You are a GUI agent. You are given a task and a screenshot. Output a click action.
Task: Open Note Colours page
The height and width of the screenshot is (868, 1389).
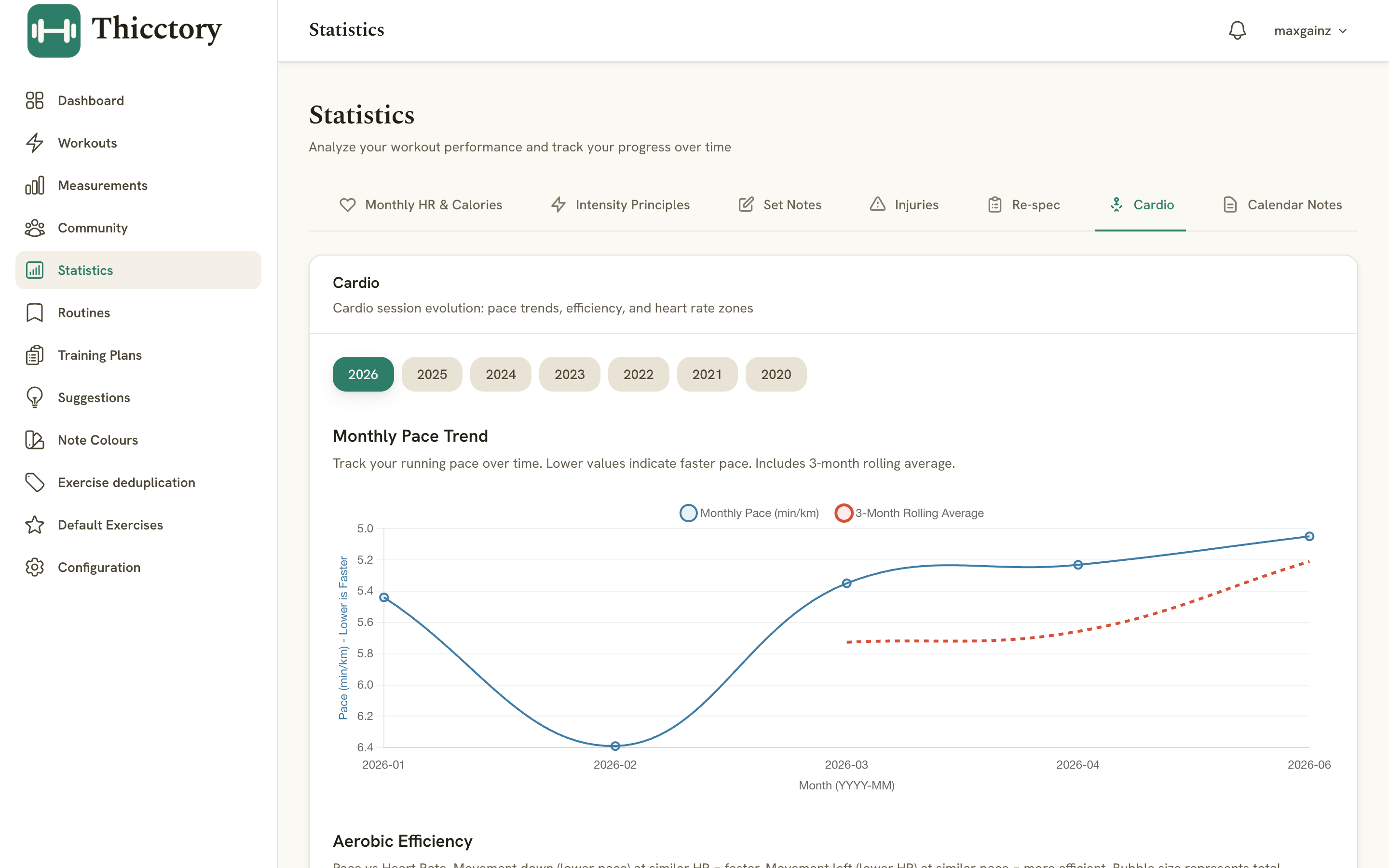point(138,440)
